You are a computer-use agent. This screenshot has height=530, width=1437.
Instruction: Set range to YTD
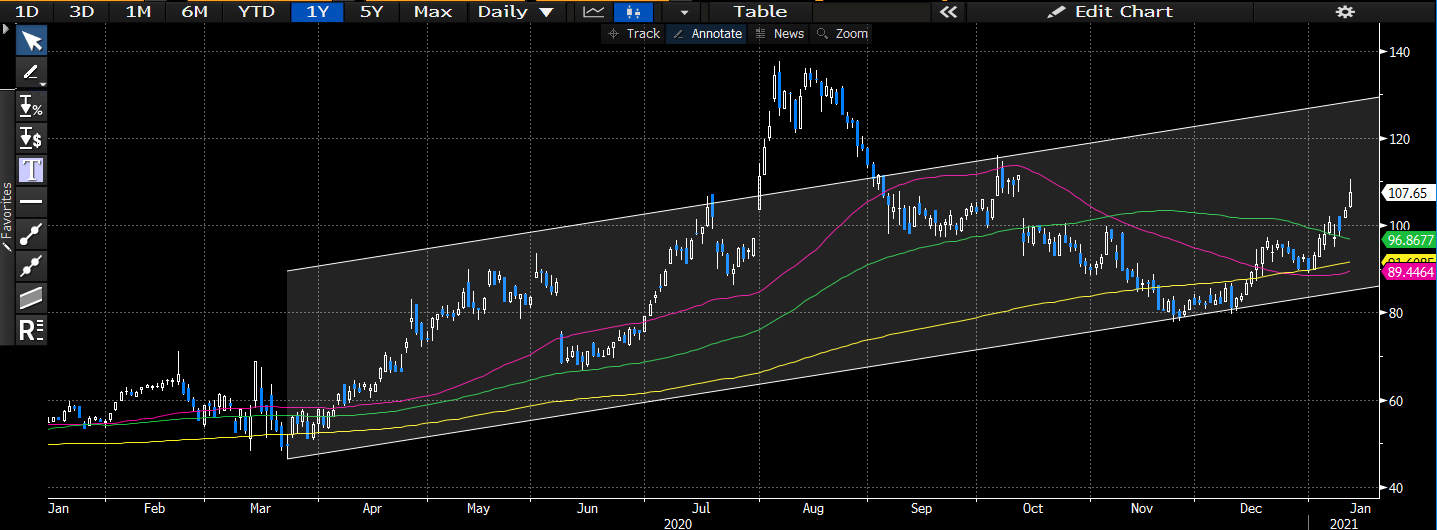point(256,12)
